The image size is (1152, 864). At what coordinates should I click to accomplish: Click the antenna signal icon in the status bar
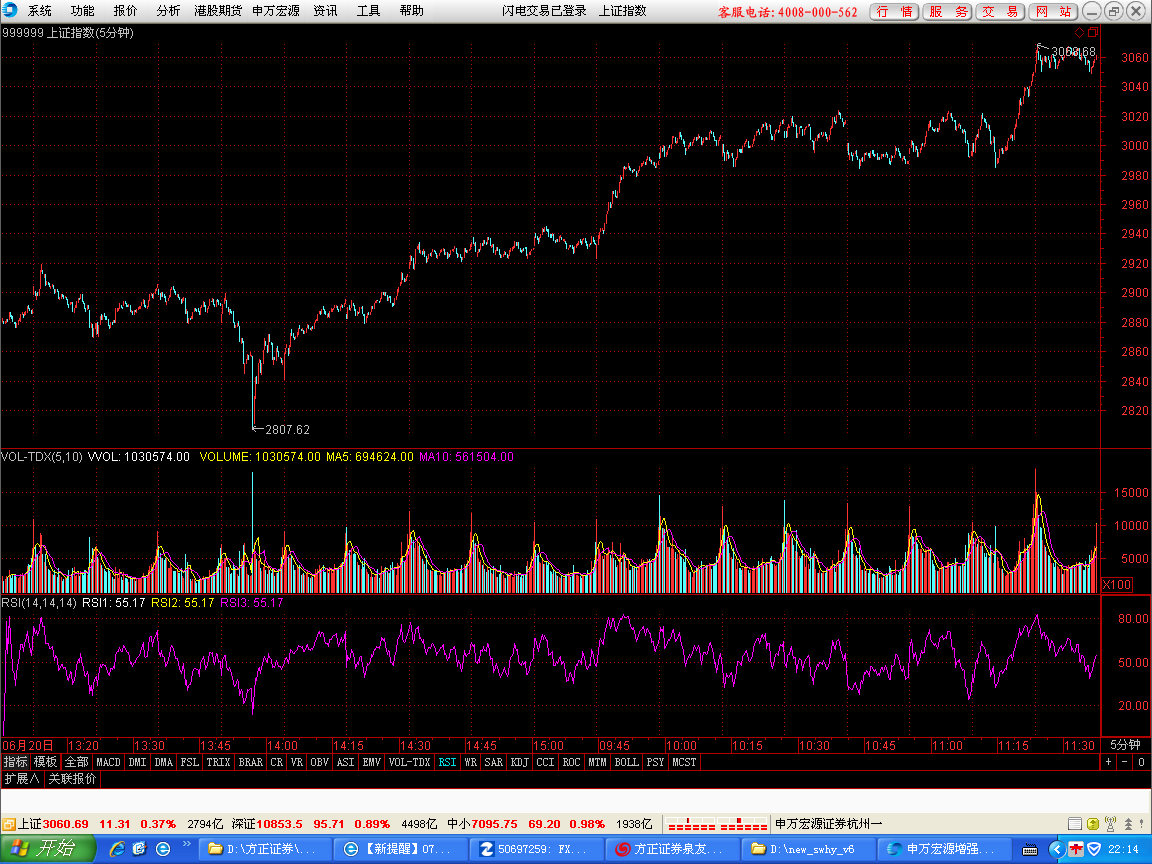[1110, 824]
